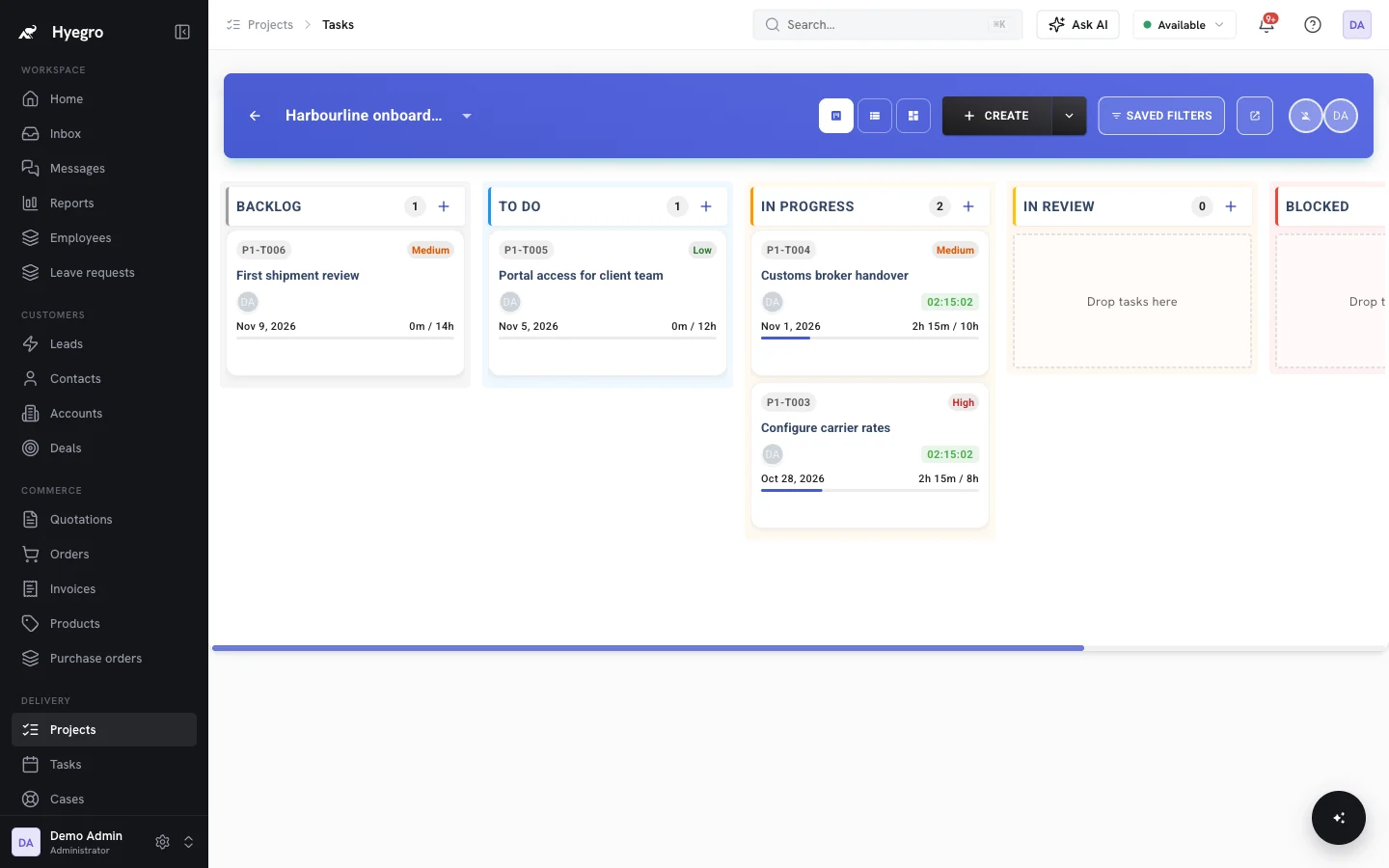
Task: Focus the Search field
Action: (887, 25)
